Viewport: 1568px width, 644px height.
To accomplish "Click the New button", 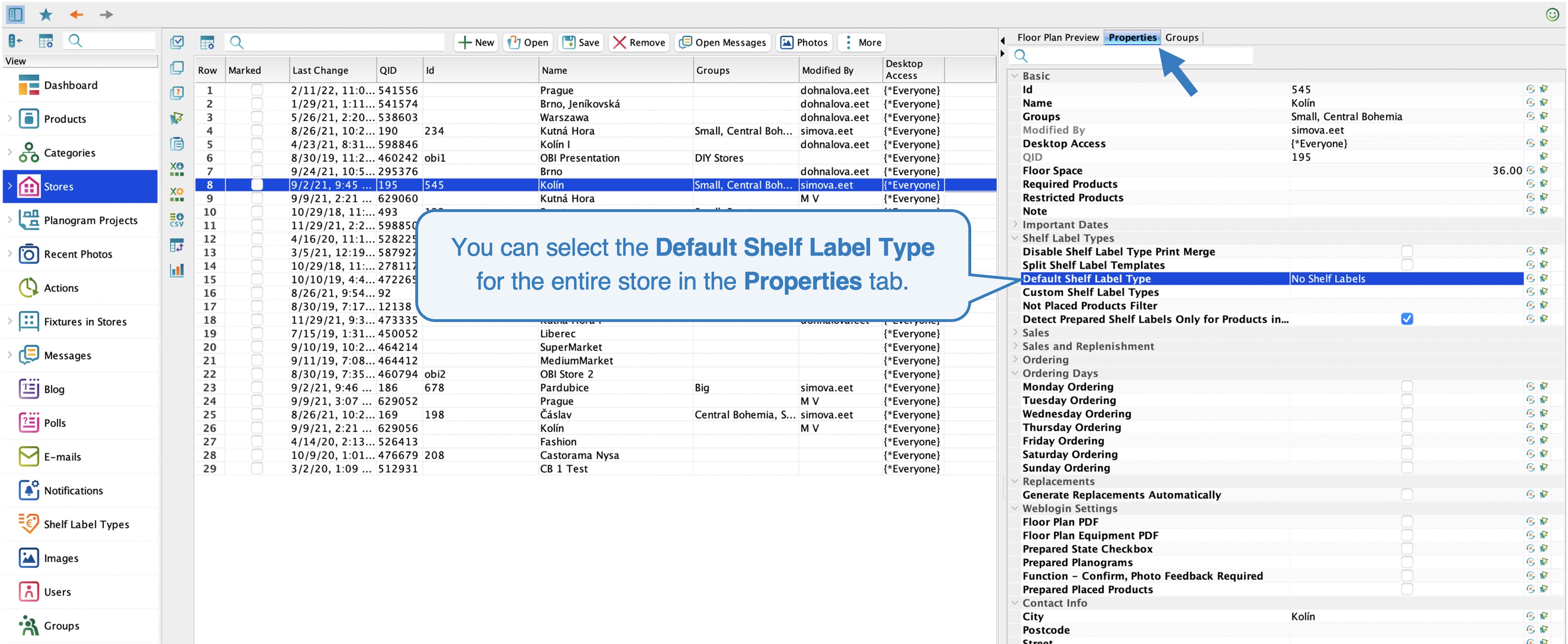I will (476, 43).
